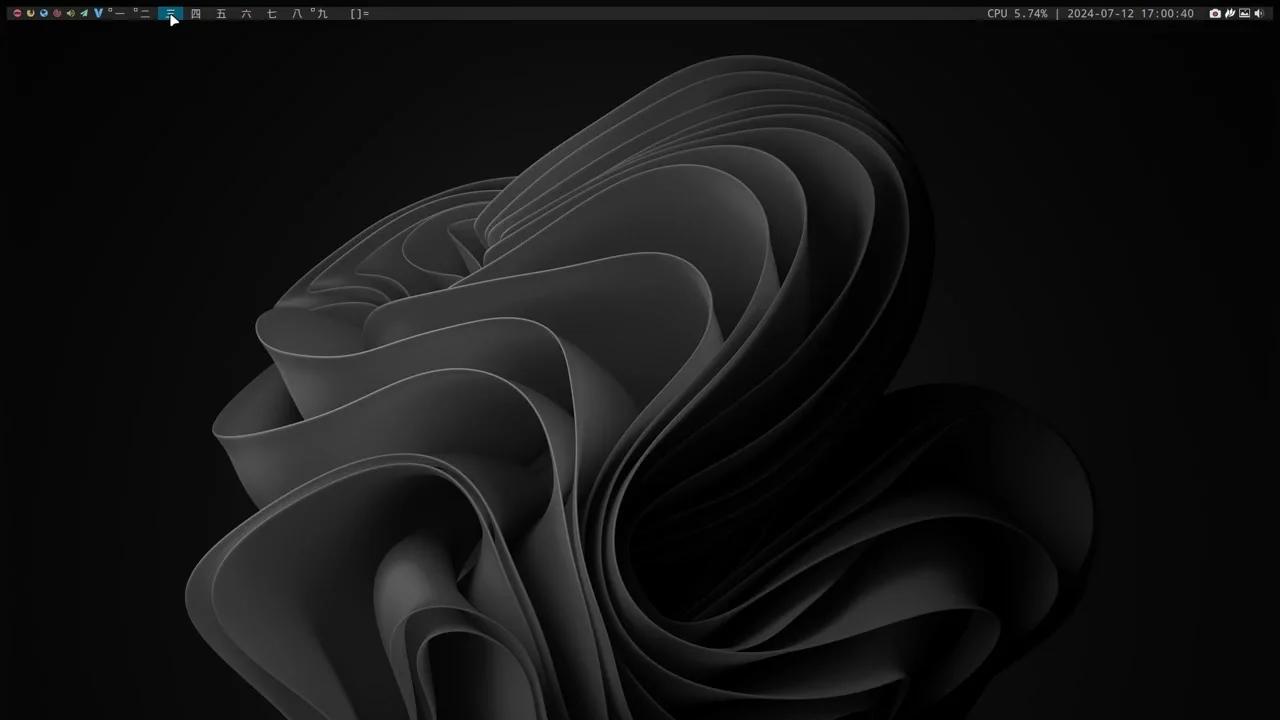This screenshot has width=1280, height=720.
Task: Open the yellow crescent icon in the launcher
Action: coord(30,13)
